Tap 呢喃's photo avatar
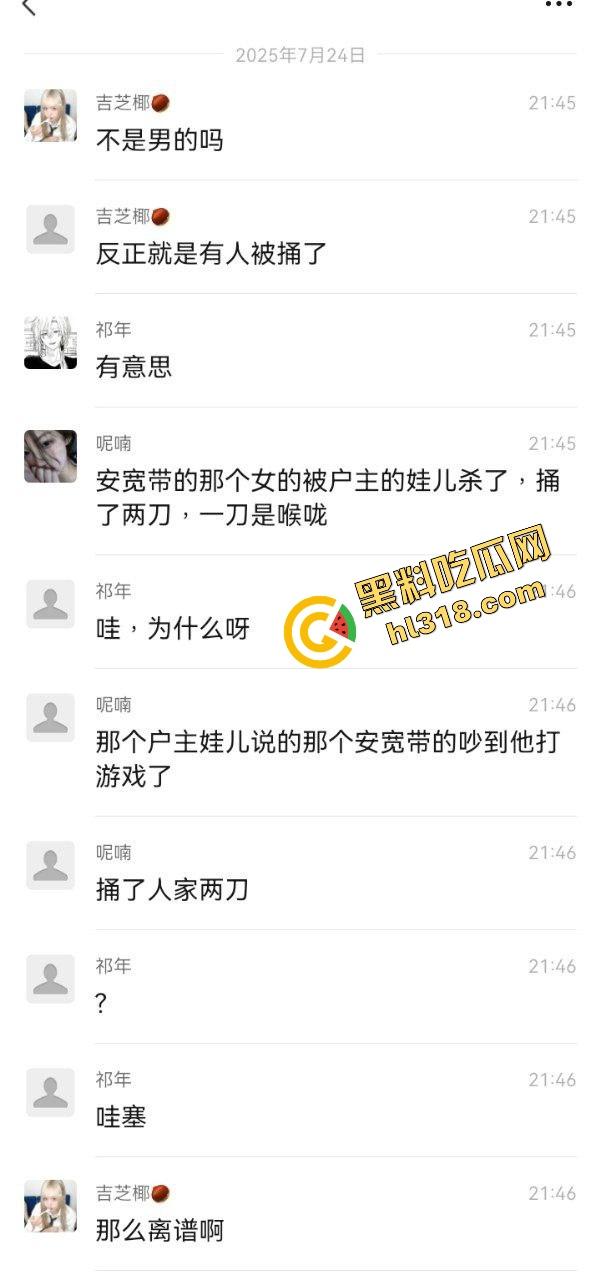 [50, 456]
